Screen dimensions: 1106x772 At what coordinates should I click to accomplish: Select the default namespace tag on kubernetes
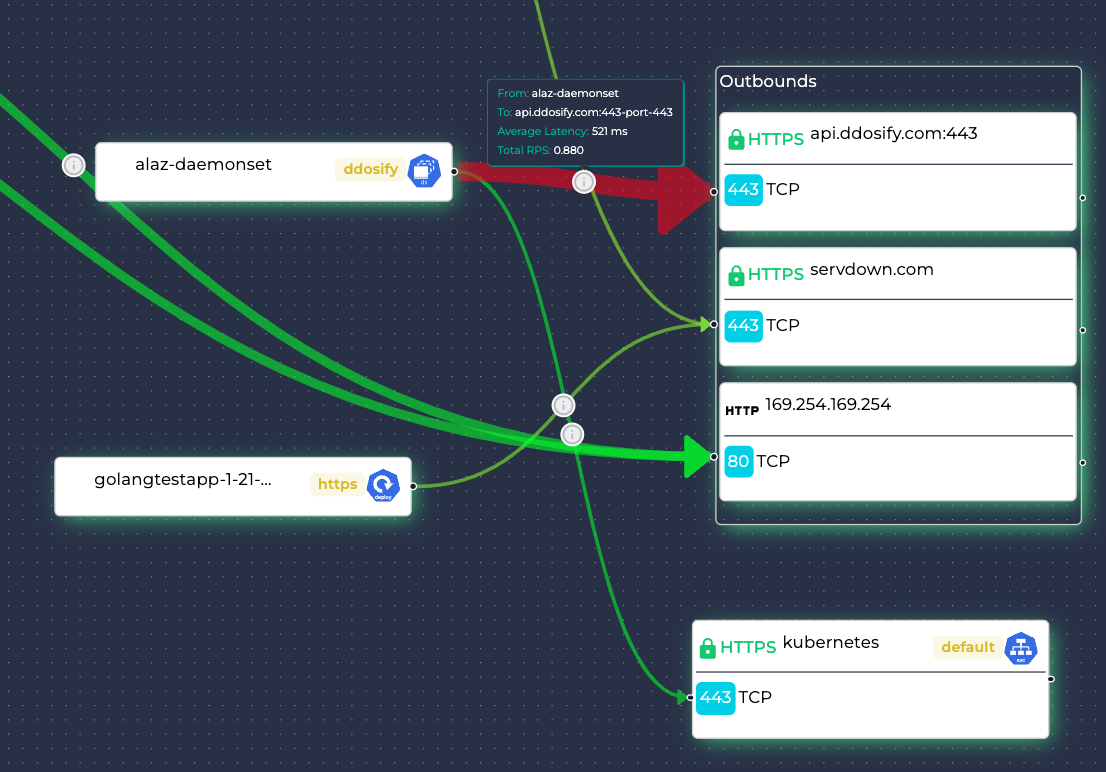click(x=968, y=647)
